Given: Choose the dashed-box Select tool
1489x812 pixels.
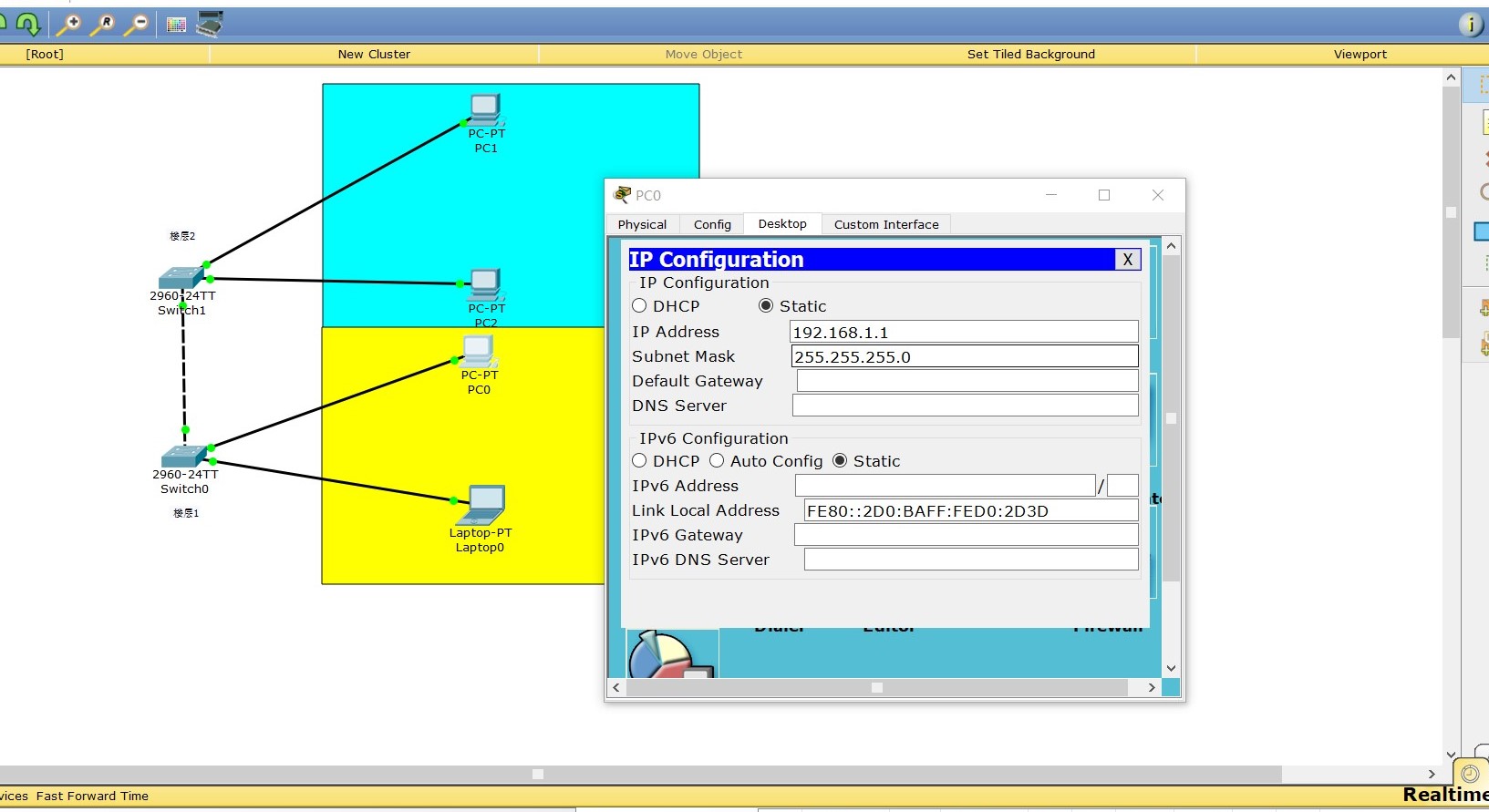Looking at the screenshot, I should point(1481,86).
